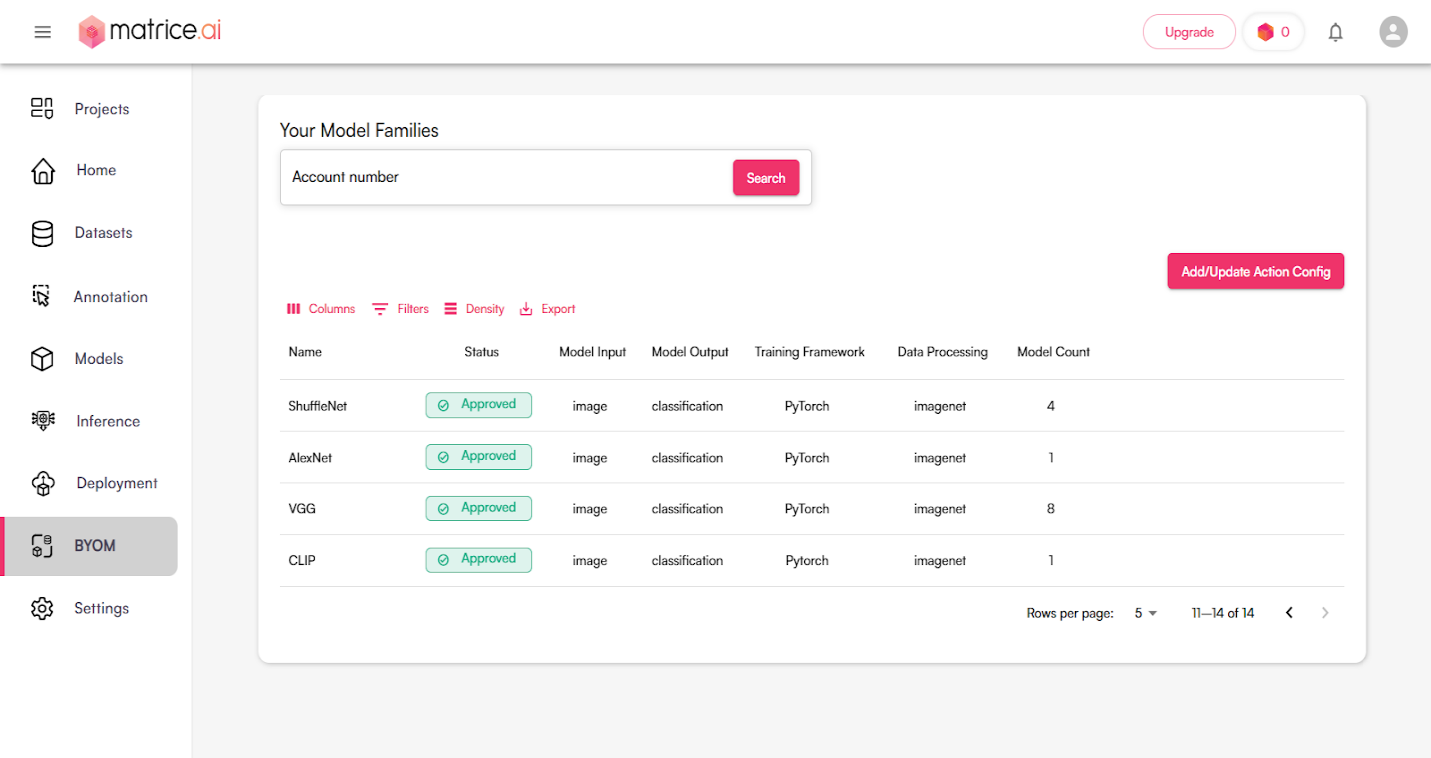Click the Approved badge for ShuffleNet
This screenshot has width=1431, height=758.
coord(479,405)
